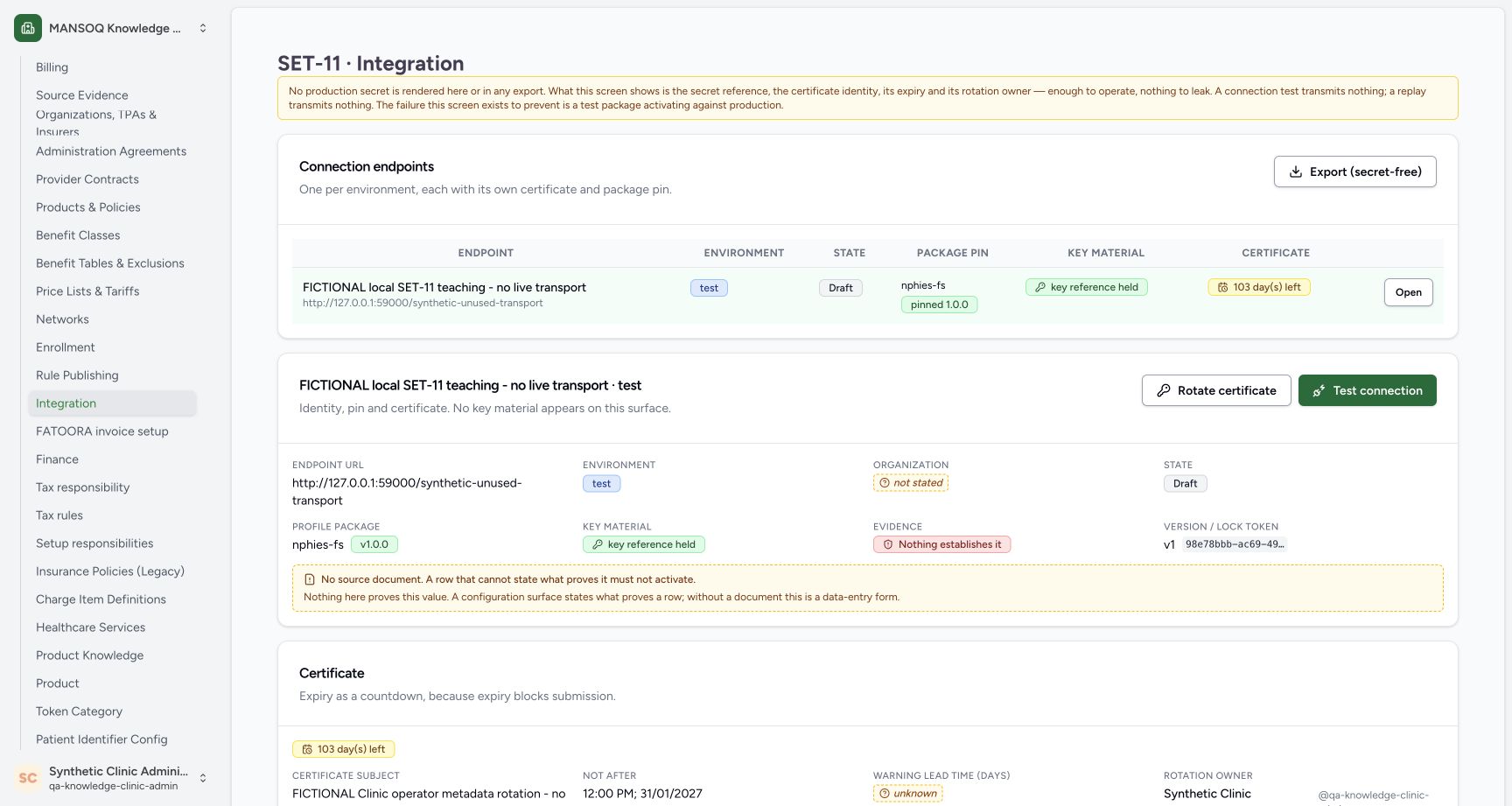Click the nphies-fs profile package value

(x=318, y=544)
